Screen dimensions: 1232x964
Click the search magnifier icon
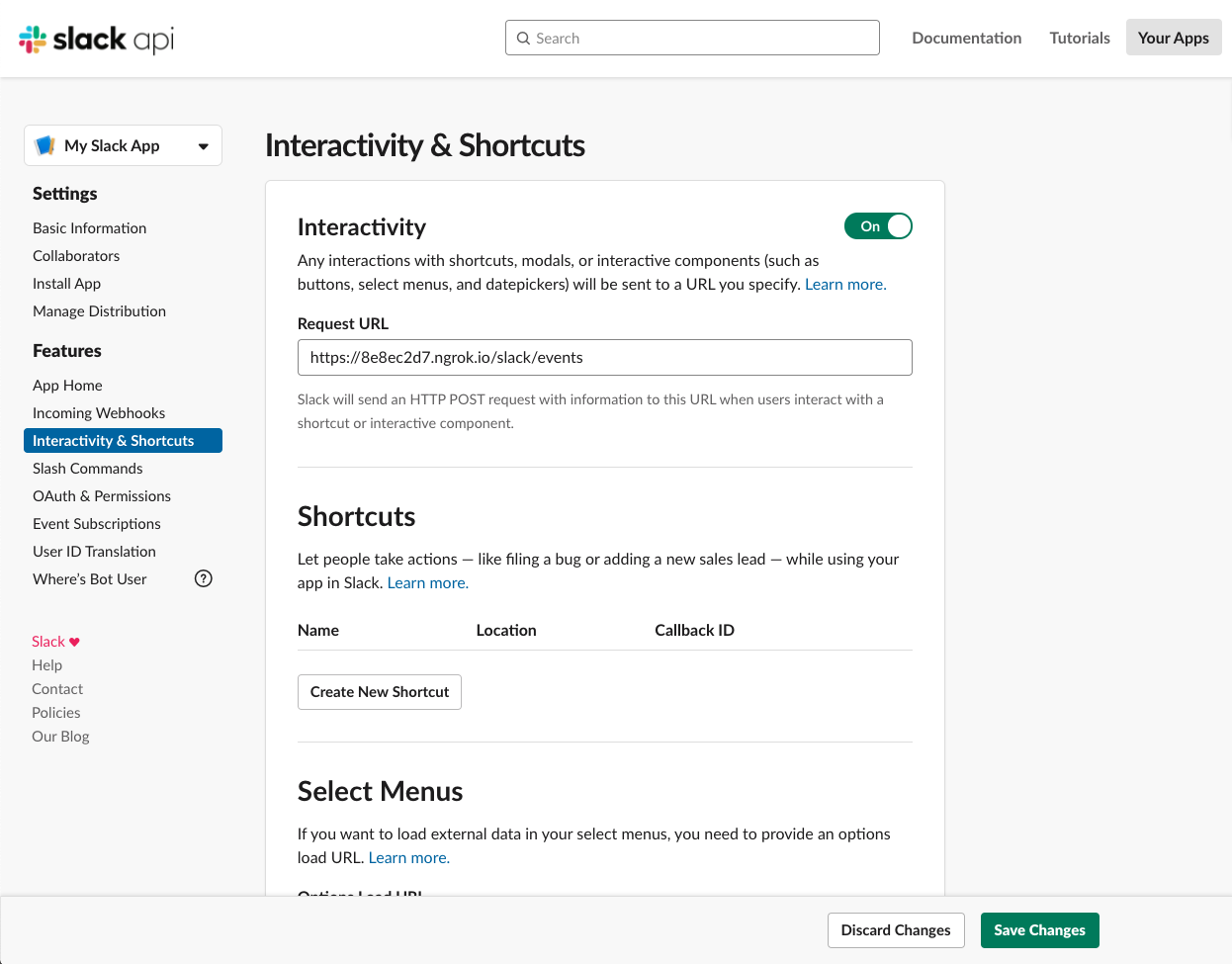coord(524,38)
